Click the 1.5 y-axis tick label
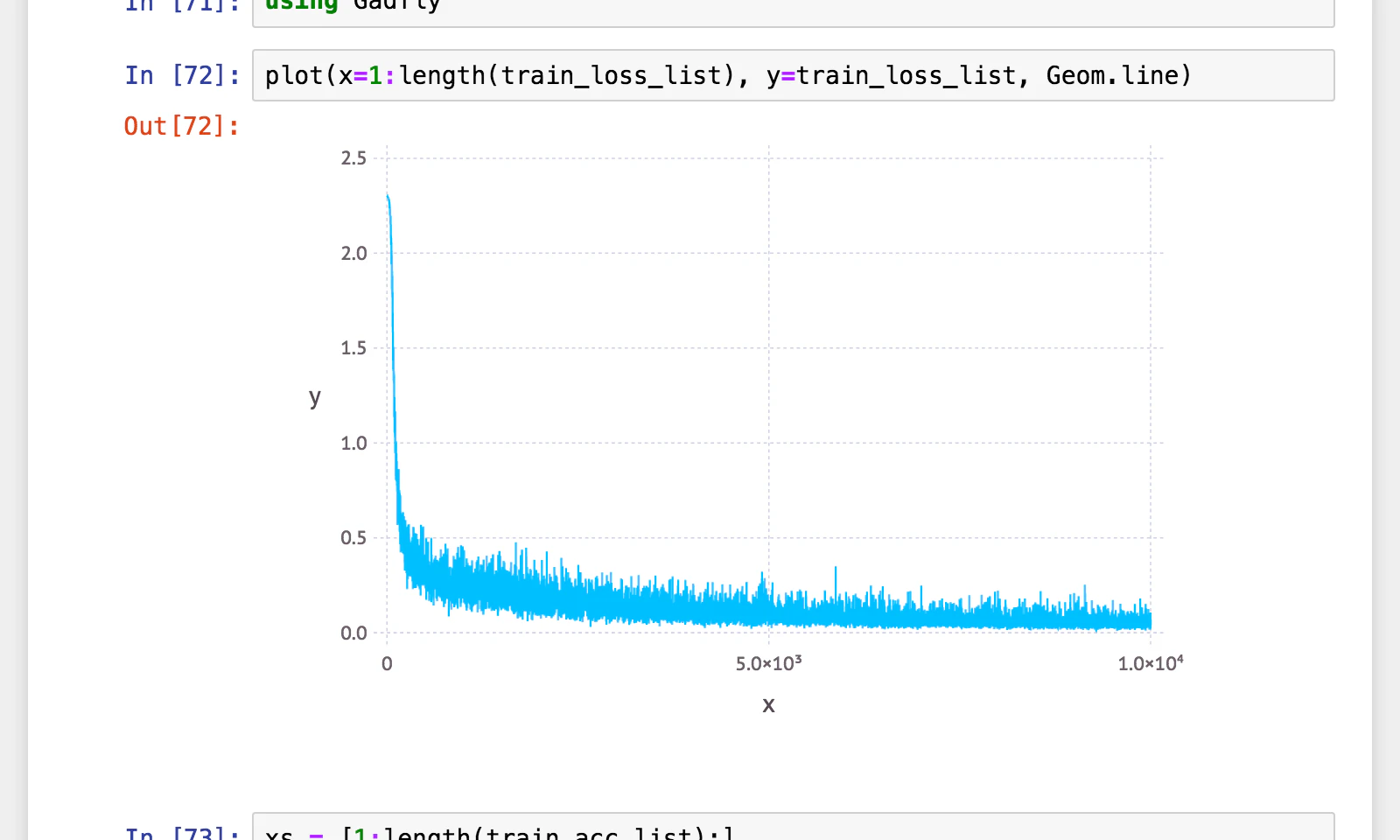Image resolution: width=1400 pixels, height=840 pixels. (353, 348)
